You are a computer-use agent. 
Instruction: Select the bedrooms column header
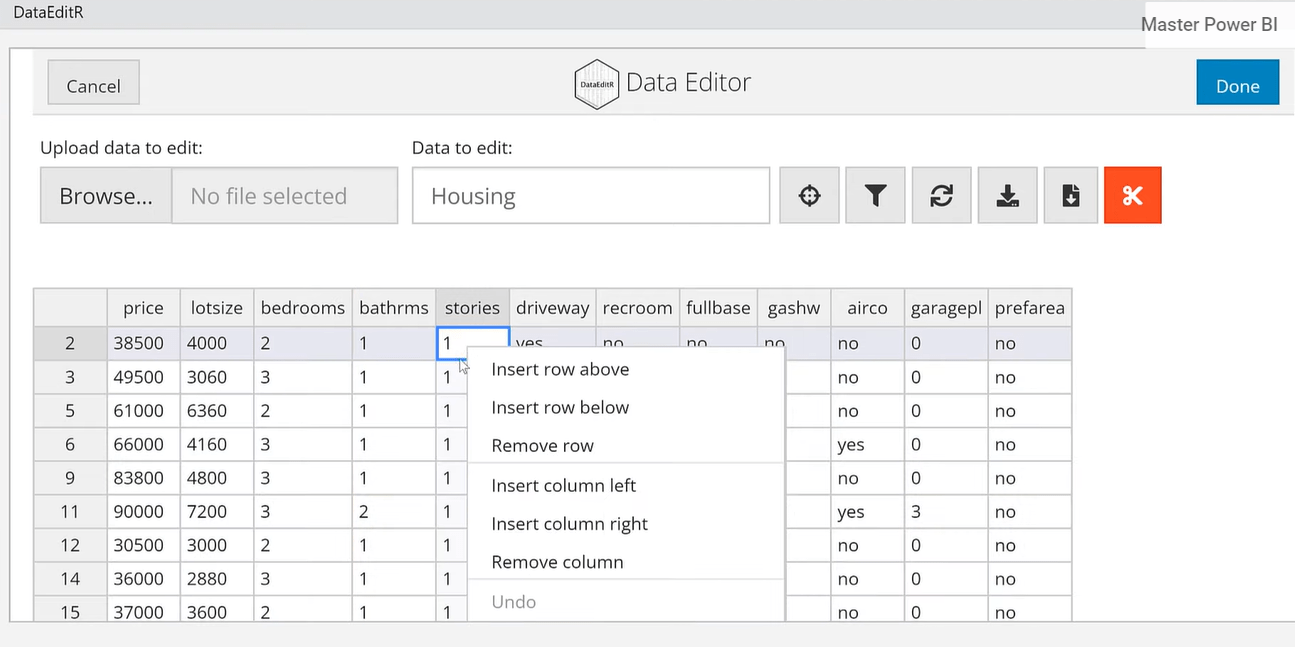coord(303,307)
